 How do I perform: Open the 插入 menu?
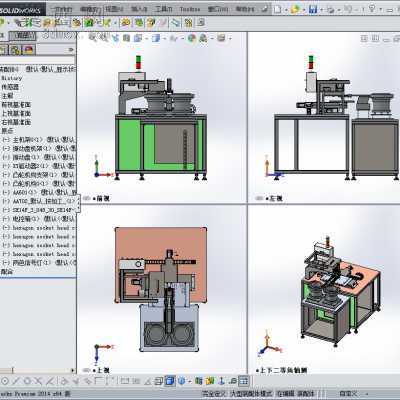139,9
